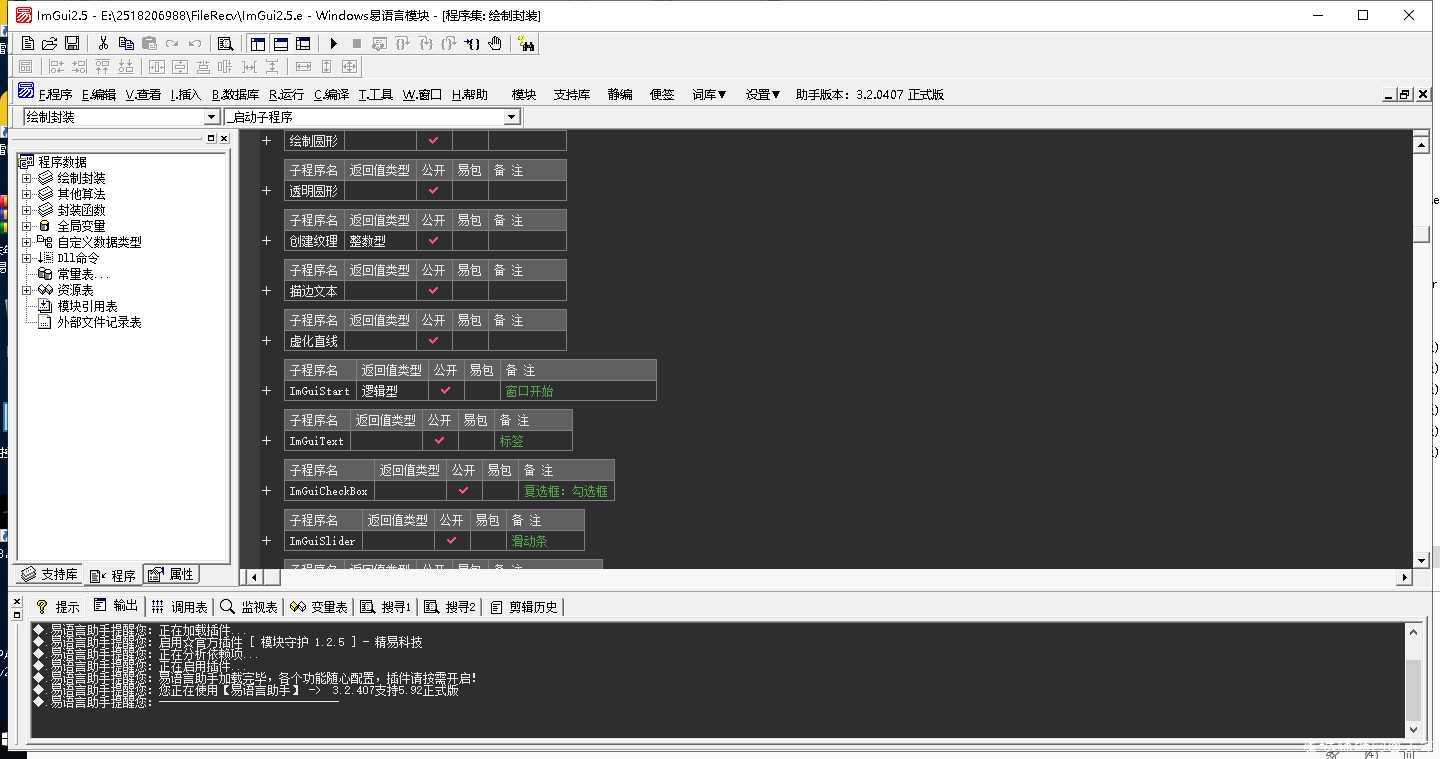The image size is (1440, 759).
Task: Open the E.编辑 menu
Action: point(99,95)
